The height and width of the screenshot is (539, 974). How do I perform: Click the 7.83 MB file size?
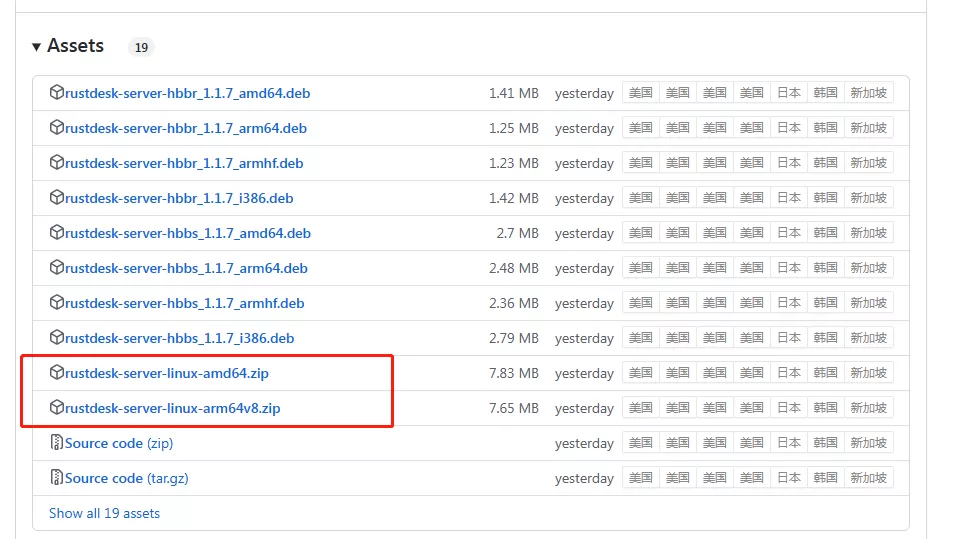pyautogui.click(x=513, y=373)
